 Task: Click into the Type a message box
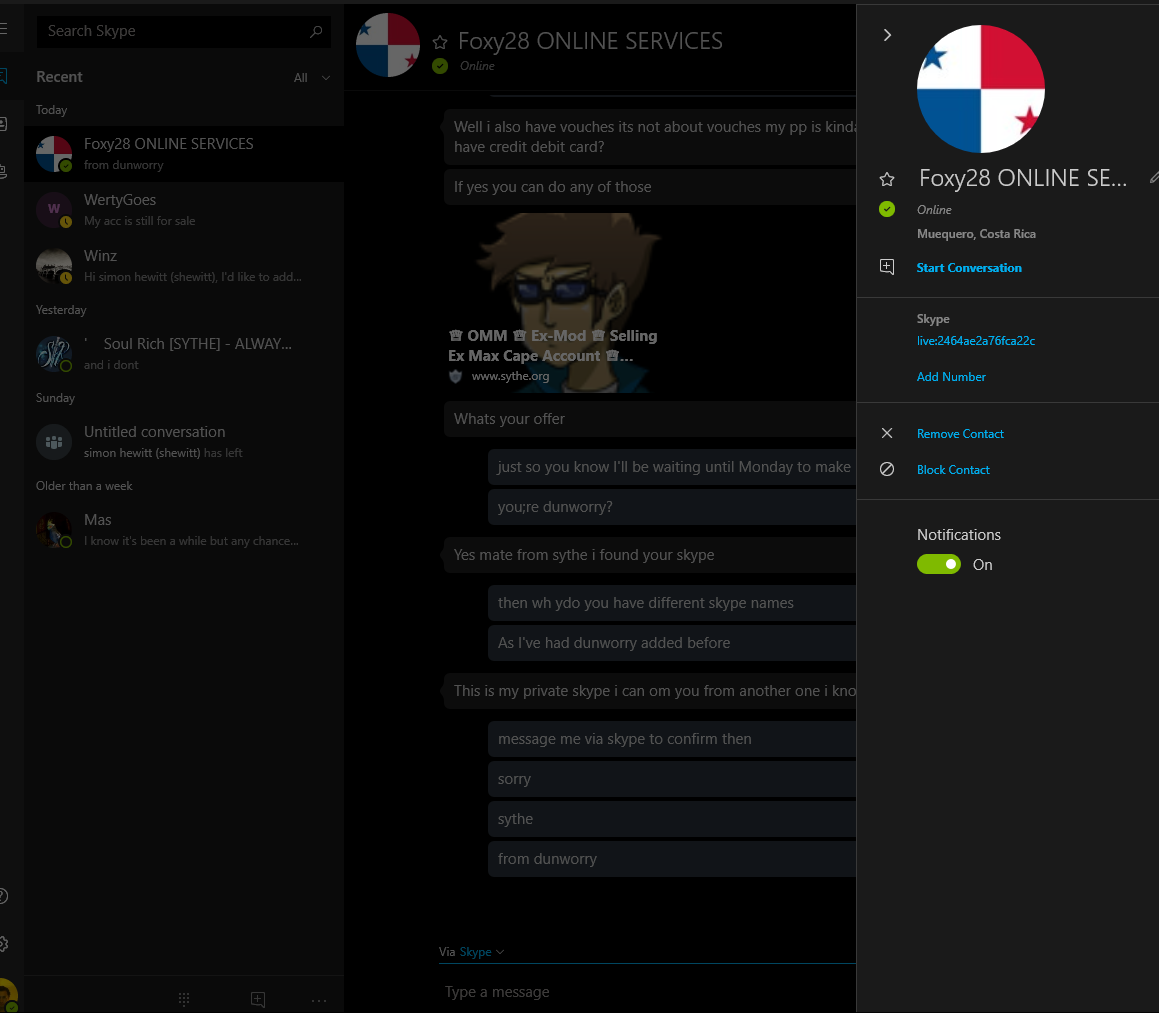(x=649, y=992)
